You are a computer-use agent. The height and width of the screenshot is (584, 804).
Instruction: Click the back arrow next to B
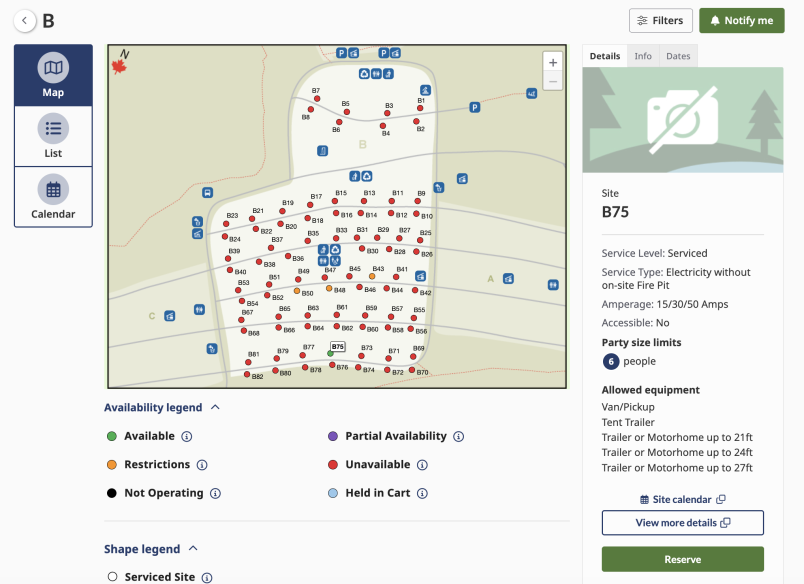click(x=25, y=21)
